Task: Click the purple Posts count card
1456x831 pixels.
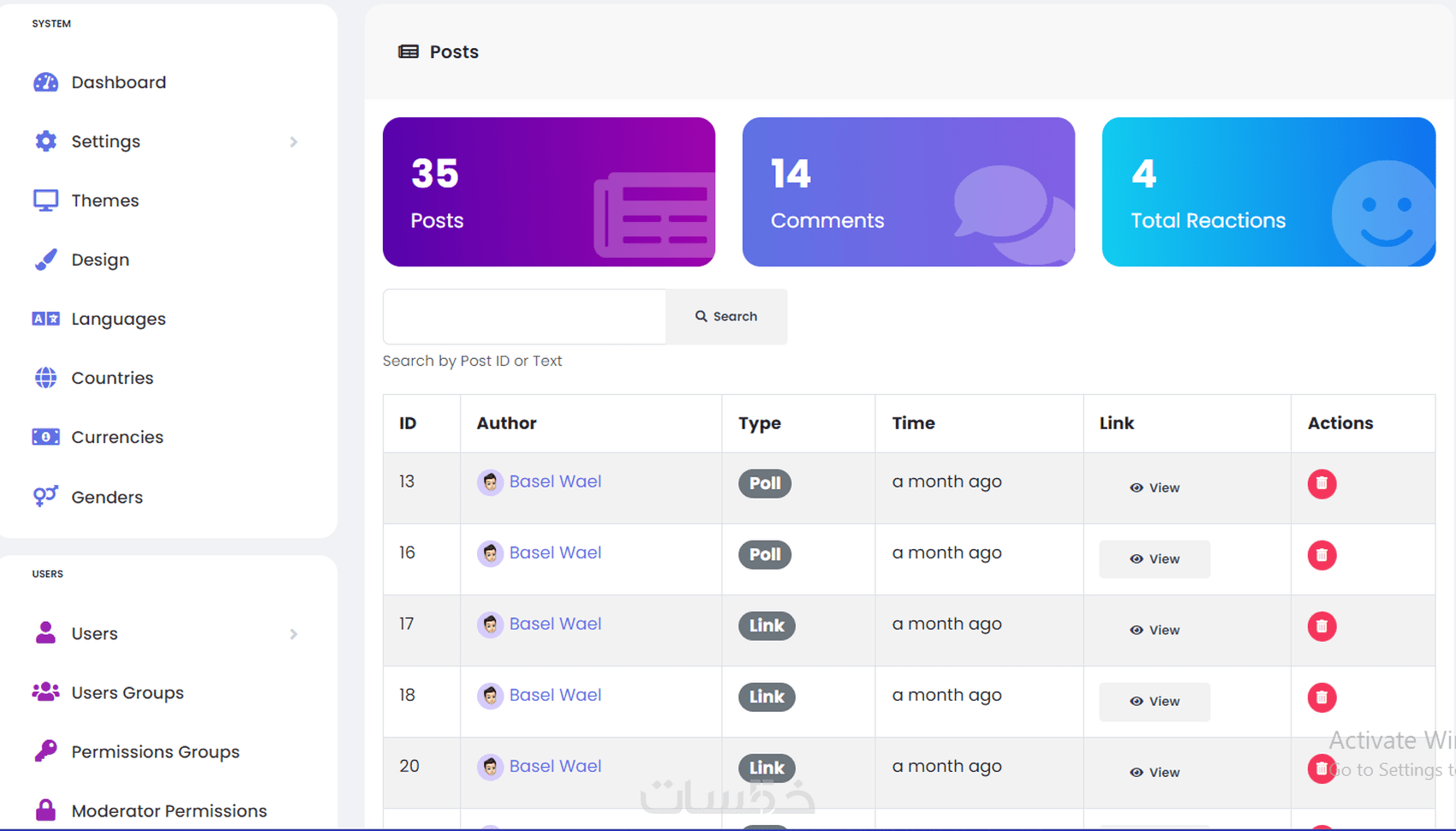Action: tap(548, 192)
